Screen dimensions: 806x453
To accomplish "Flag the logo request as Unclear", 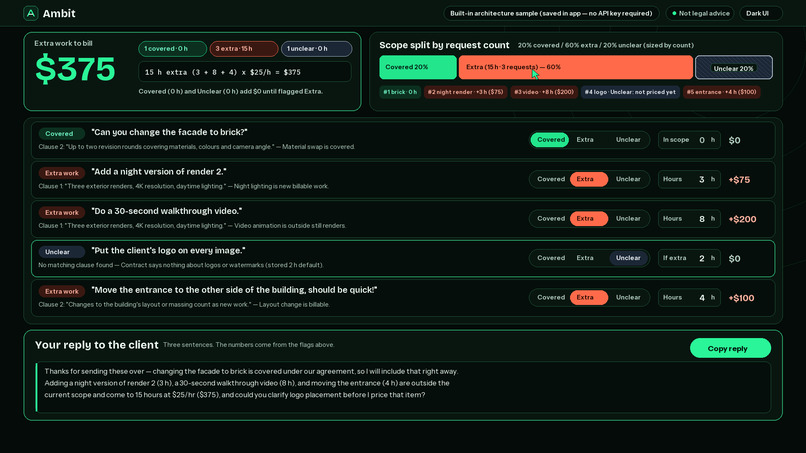I will 628,258.
